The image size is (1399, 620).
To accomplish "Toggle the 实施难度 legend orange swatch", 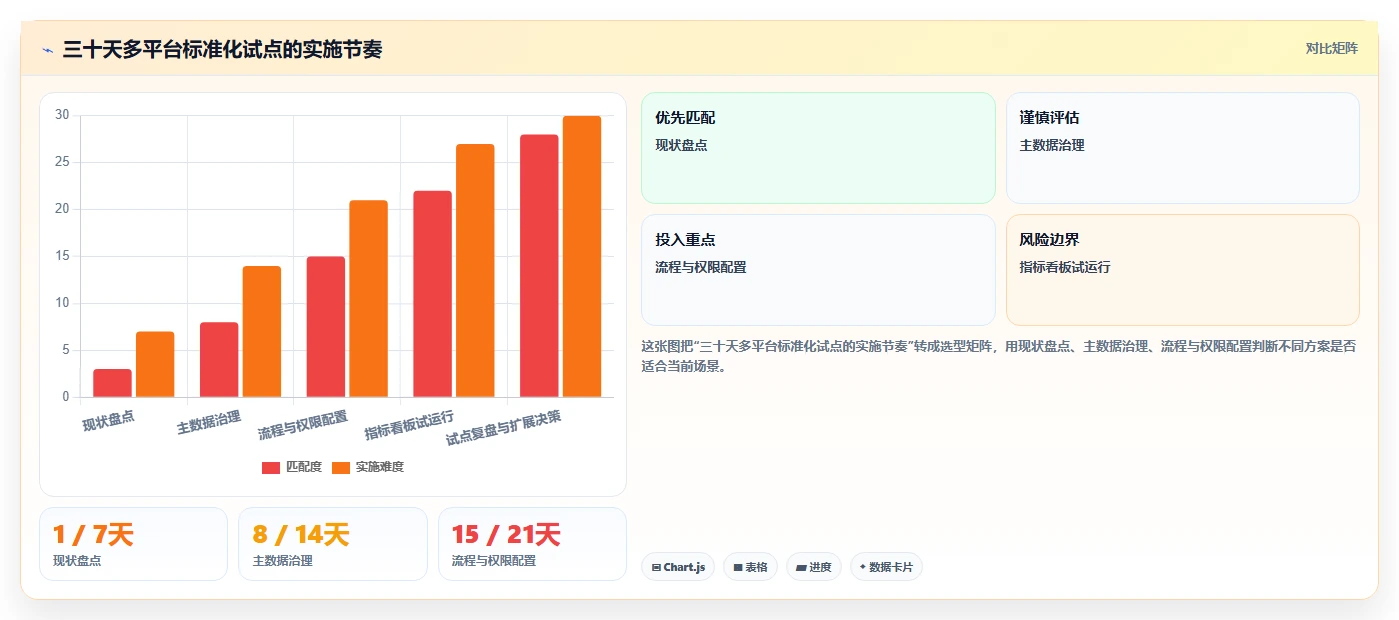I will [x=341, y=468].
